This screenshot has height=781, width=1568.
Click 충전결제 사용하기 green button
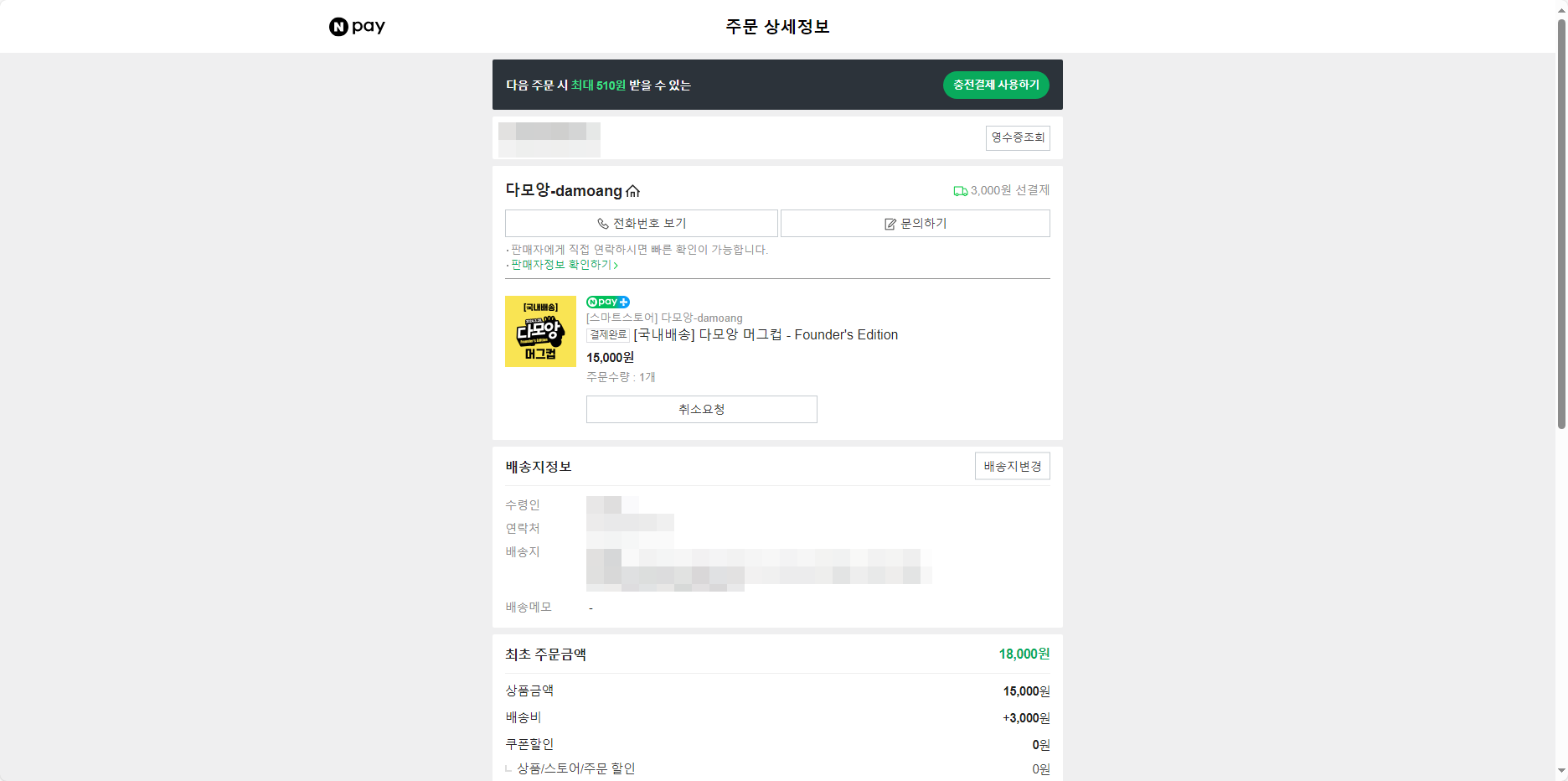pyautogui.click(x=996, y=85)
